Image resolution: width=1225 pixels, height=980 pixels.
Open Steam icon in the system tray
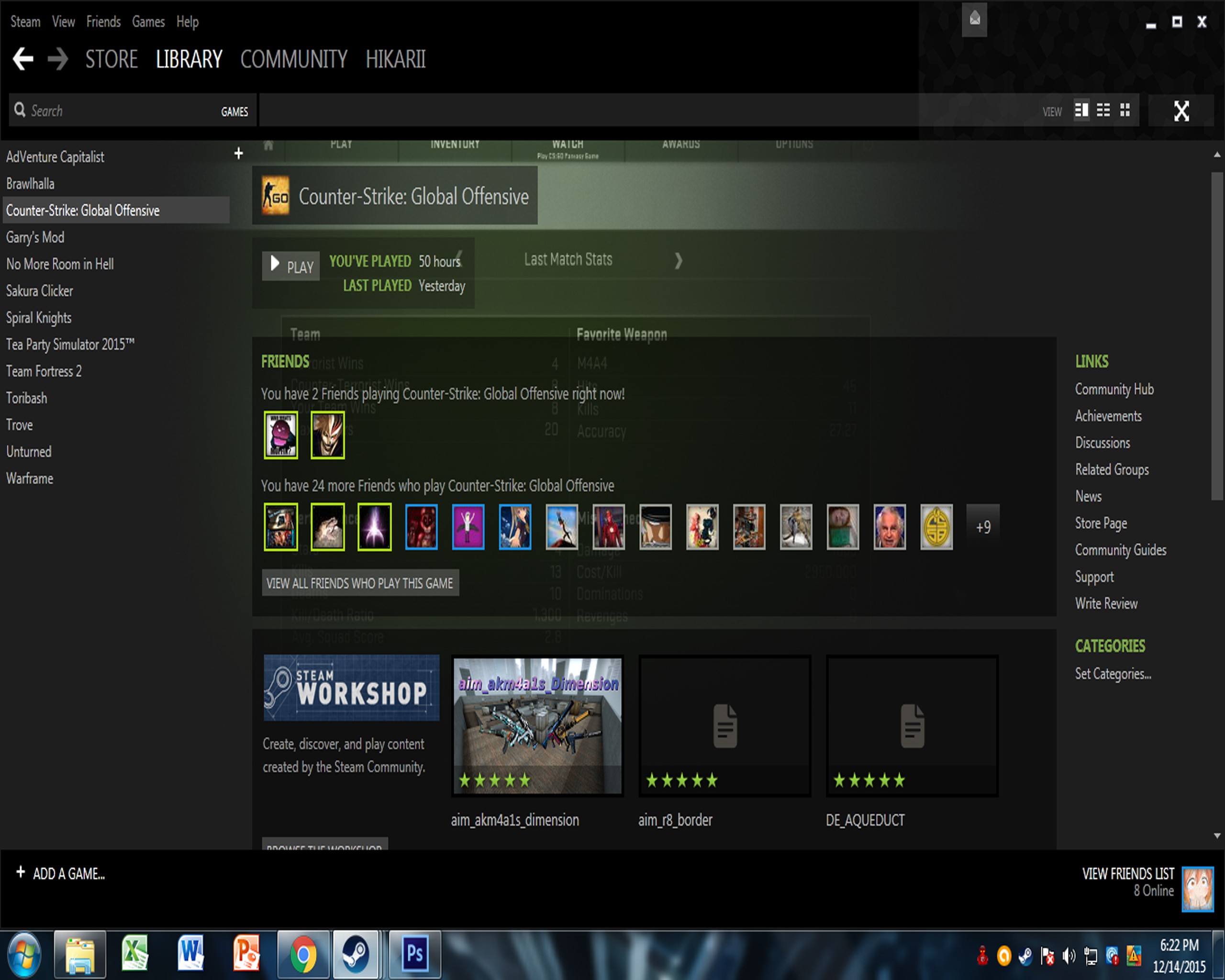1026,955
